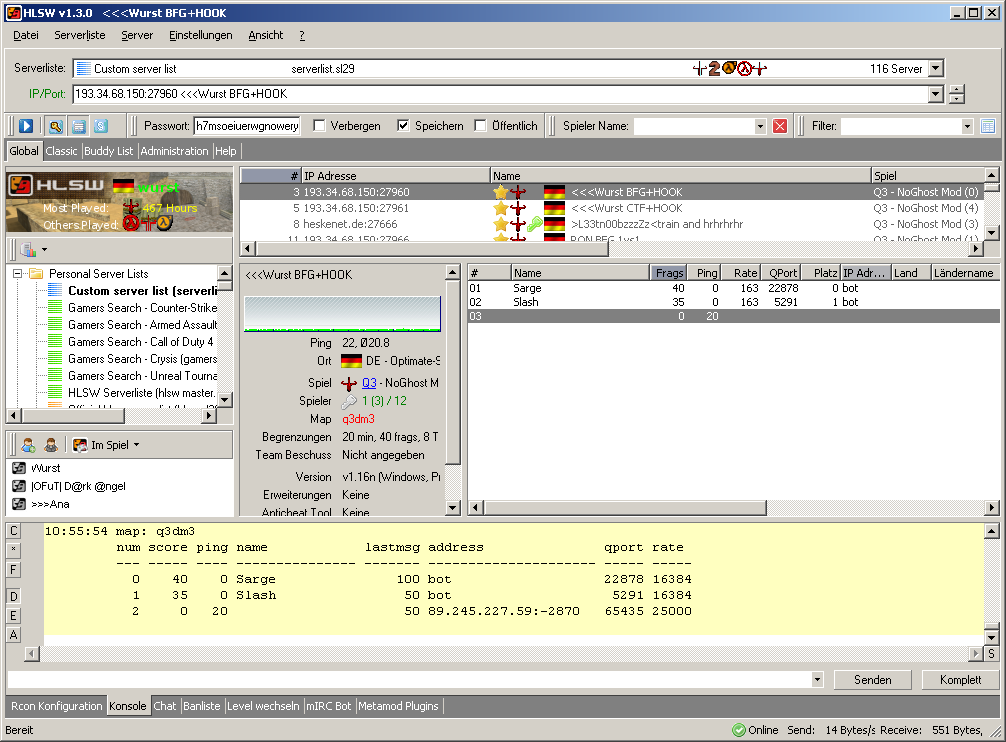Switch to the Banliste tab

pos(201,706)
